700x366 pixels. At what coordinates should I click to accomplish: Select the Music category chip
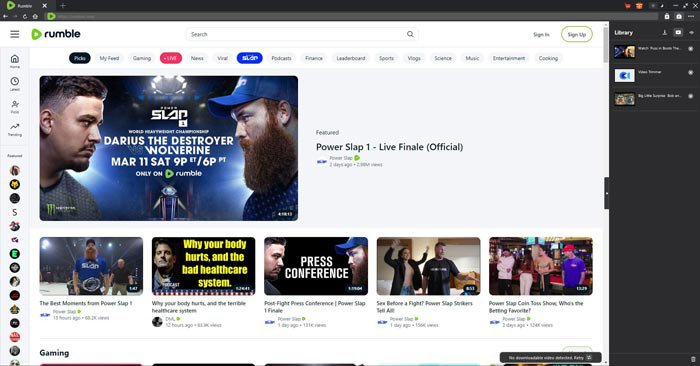(x=472, y=58)
